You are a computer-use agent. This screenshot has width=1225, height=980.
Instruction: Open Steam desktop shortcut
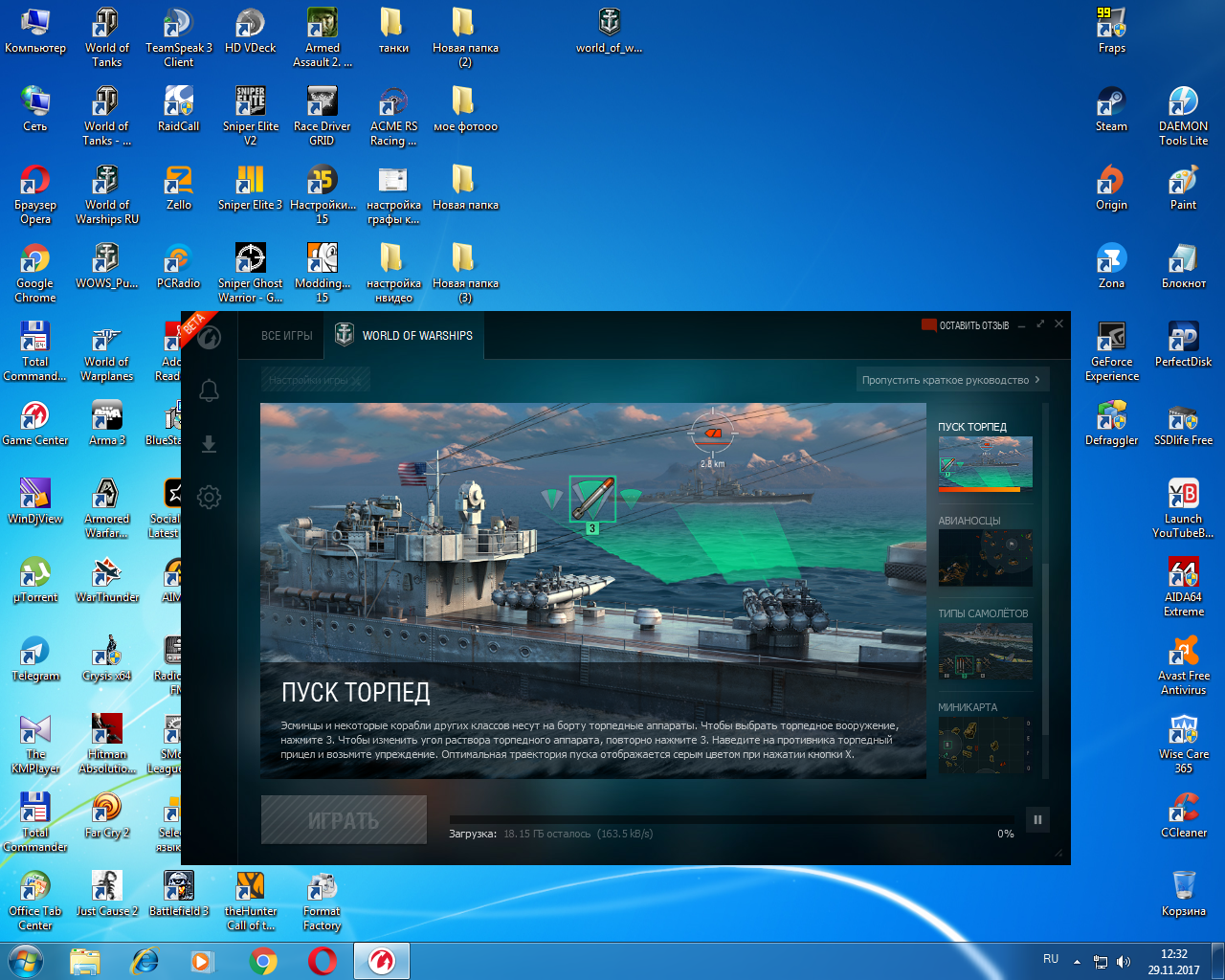(x=1112, y=109)
